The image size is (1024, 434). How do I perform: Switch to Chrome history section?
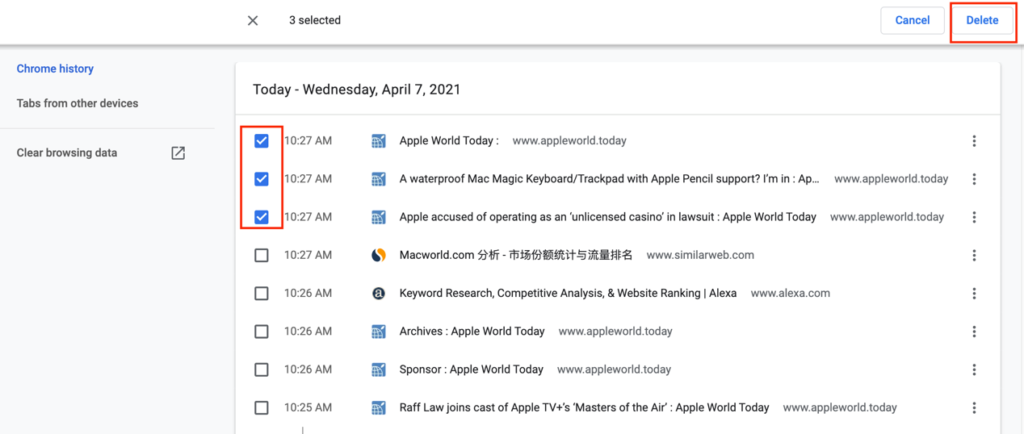[55, 69]
